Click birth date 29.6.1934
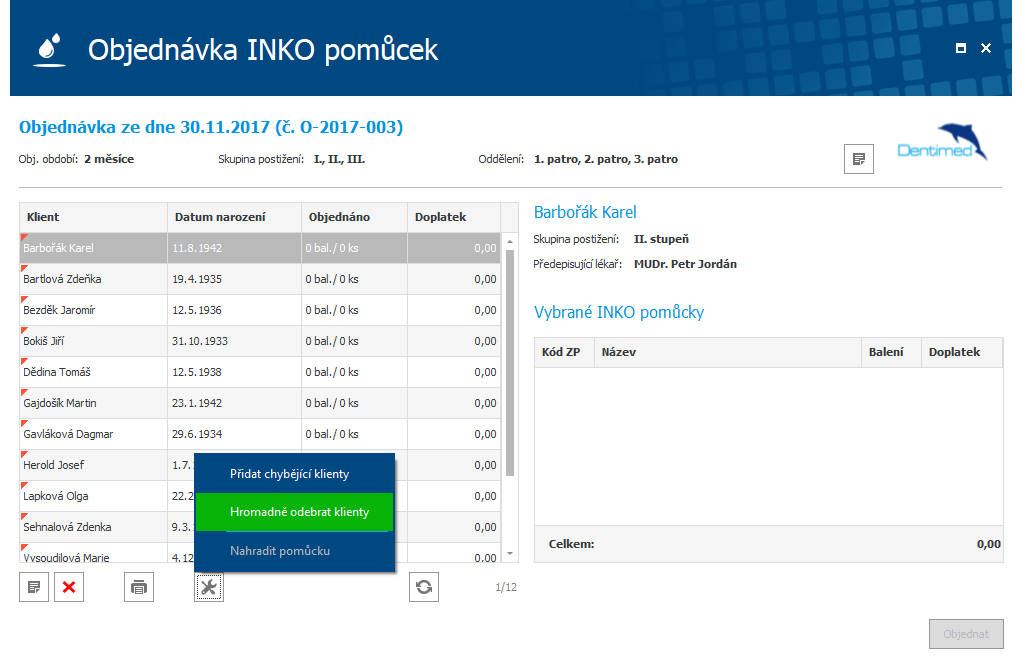 tap(197, 434)
